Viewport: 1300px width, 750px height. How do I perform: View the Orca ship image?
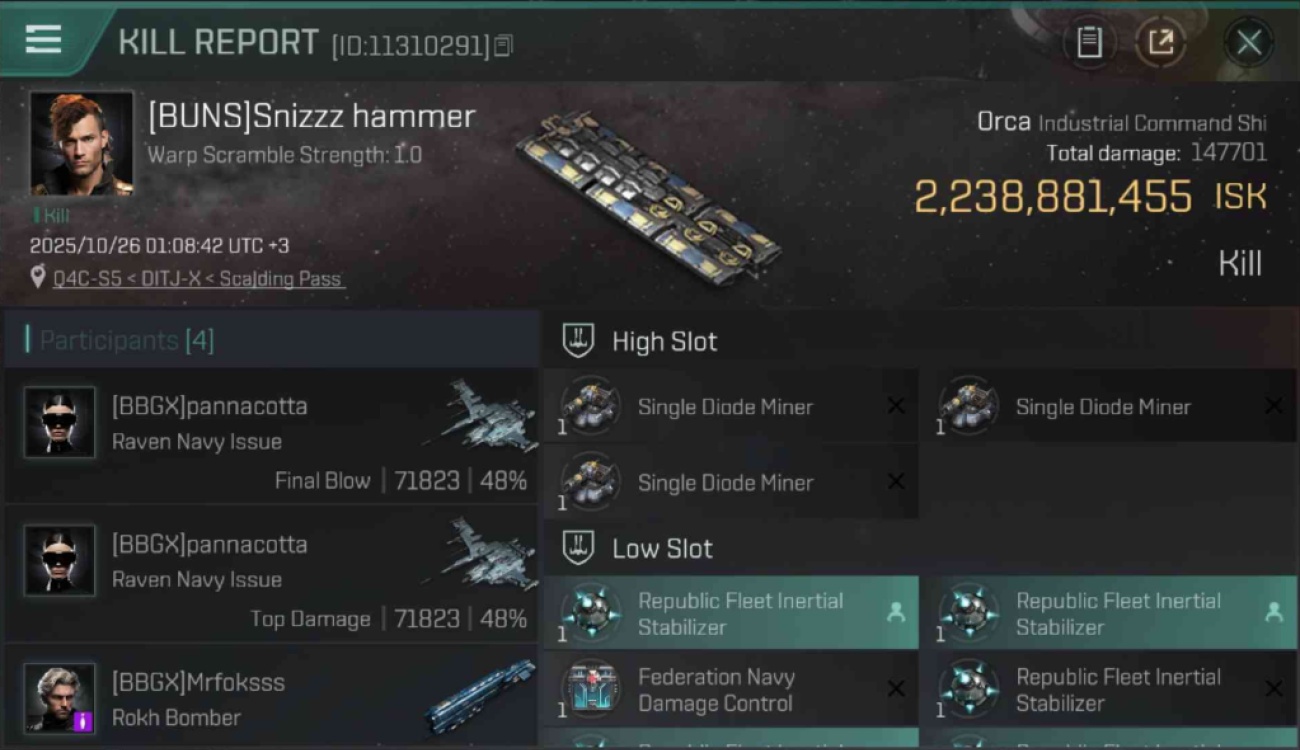tap(648, 197)
